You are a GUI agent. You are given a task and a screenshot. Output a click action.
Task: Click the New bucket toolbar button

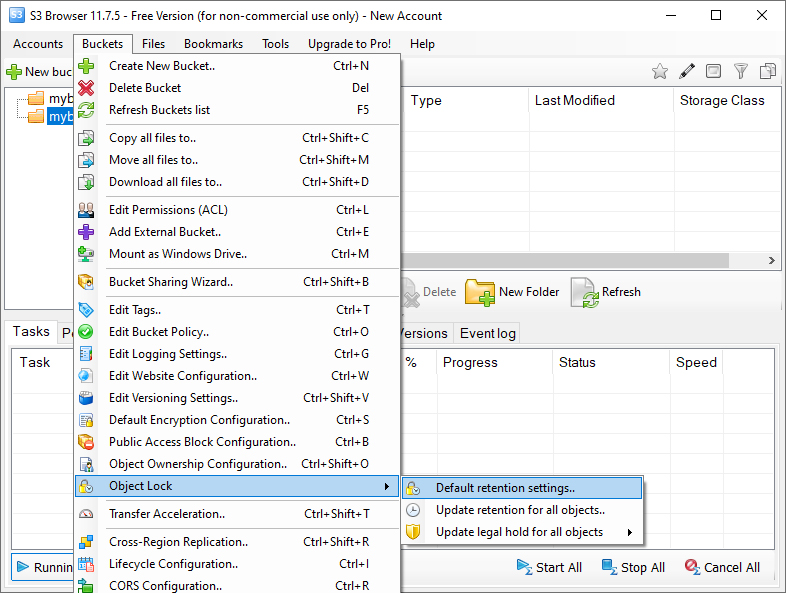pyautogui.click(x=39, y=72)
